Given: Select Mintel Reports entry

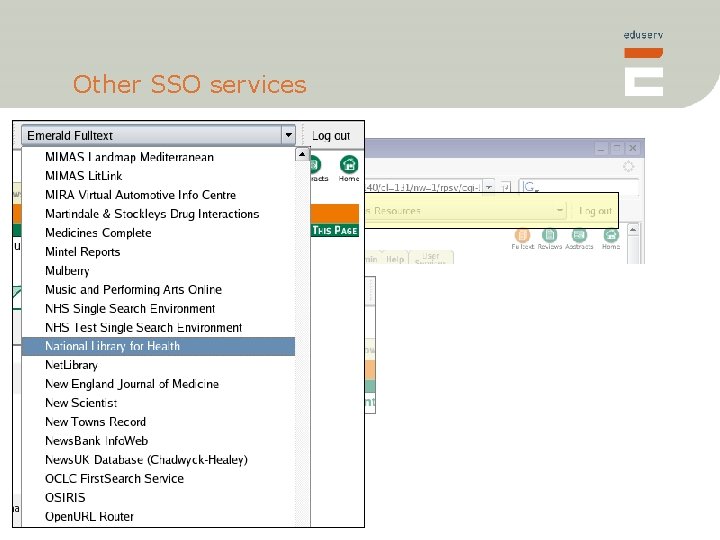Looking at the screenshot, I should (83, 252).
